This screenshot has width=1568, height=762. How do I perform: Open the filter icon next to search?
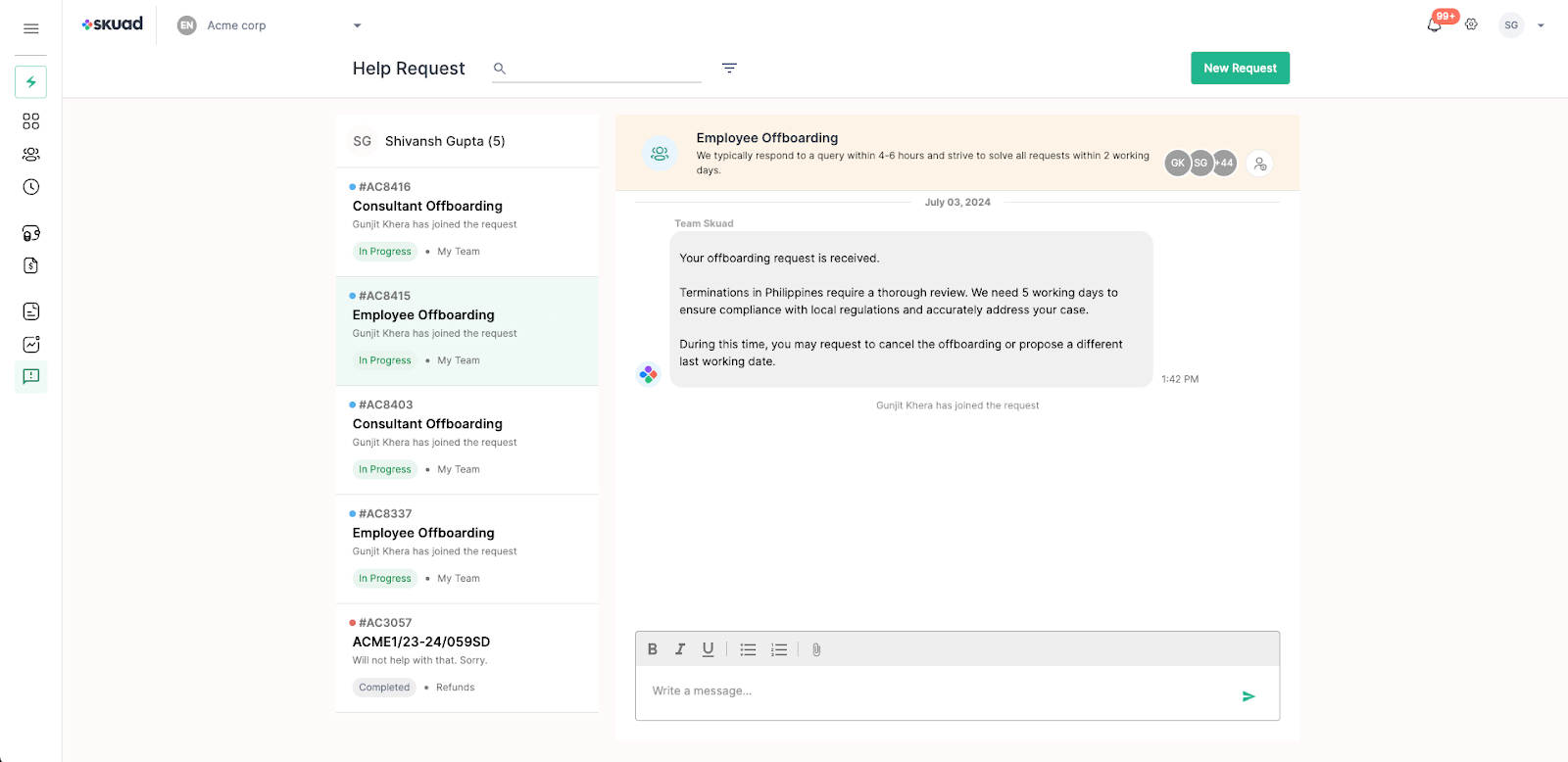[729, 69]
